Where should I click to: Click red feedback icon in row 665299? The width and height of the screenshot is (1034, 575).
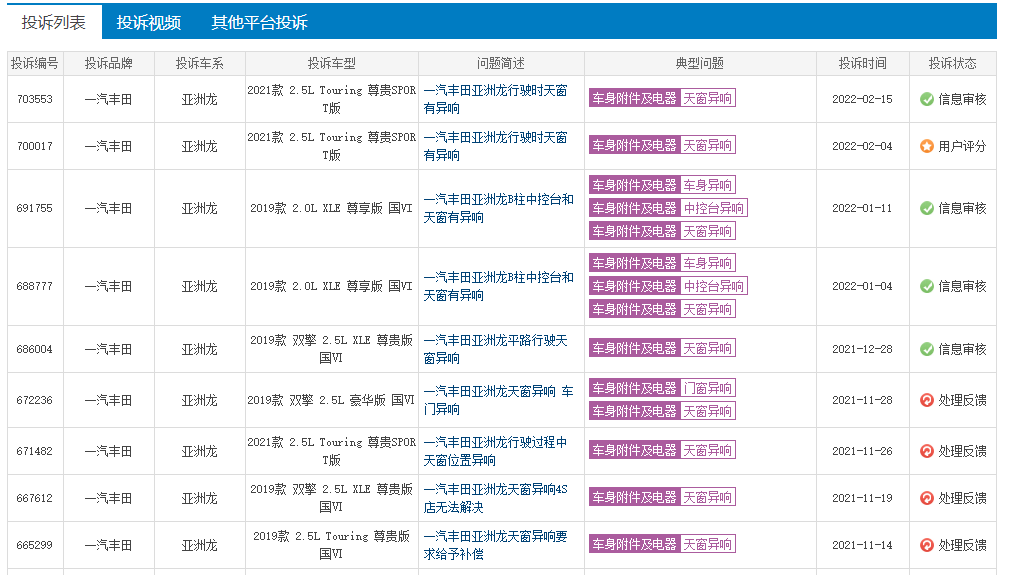pos(927,545)
